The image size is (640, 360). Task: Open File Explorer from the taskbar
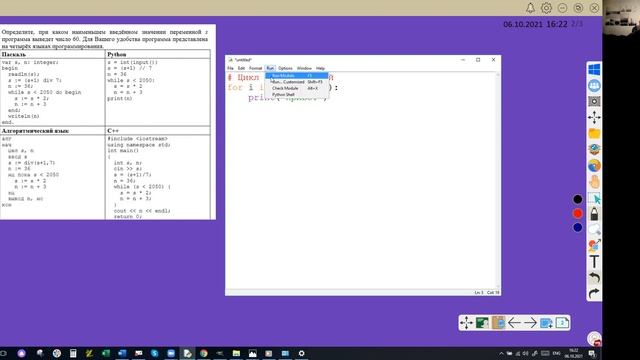click(x=236, y=353)
